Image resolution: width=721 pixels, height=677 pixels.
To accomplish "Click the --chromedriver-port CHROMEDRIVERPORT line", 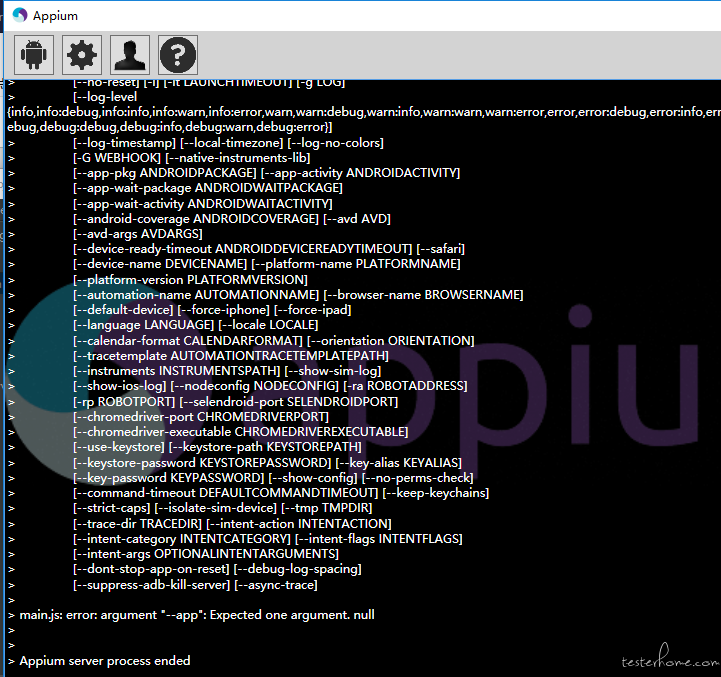I will click(x=201, y=417).
